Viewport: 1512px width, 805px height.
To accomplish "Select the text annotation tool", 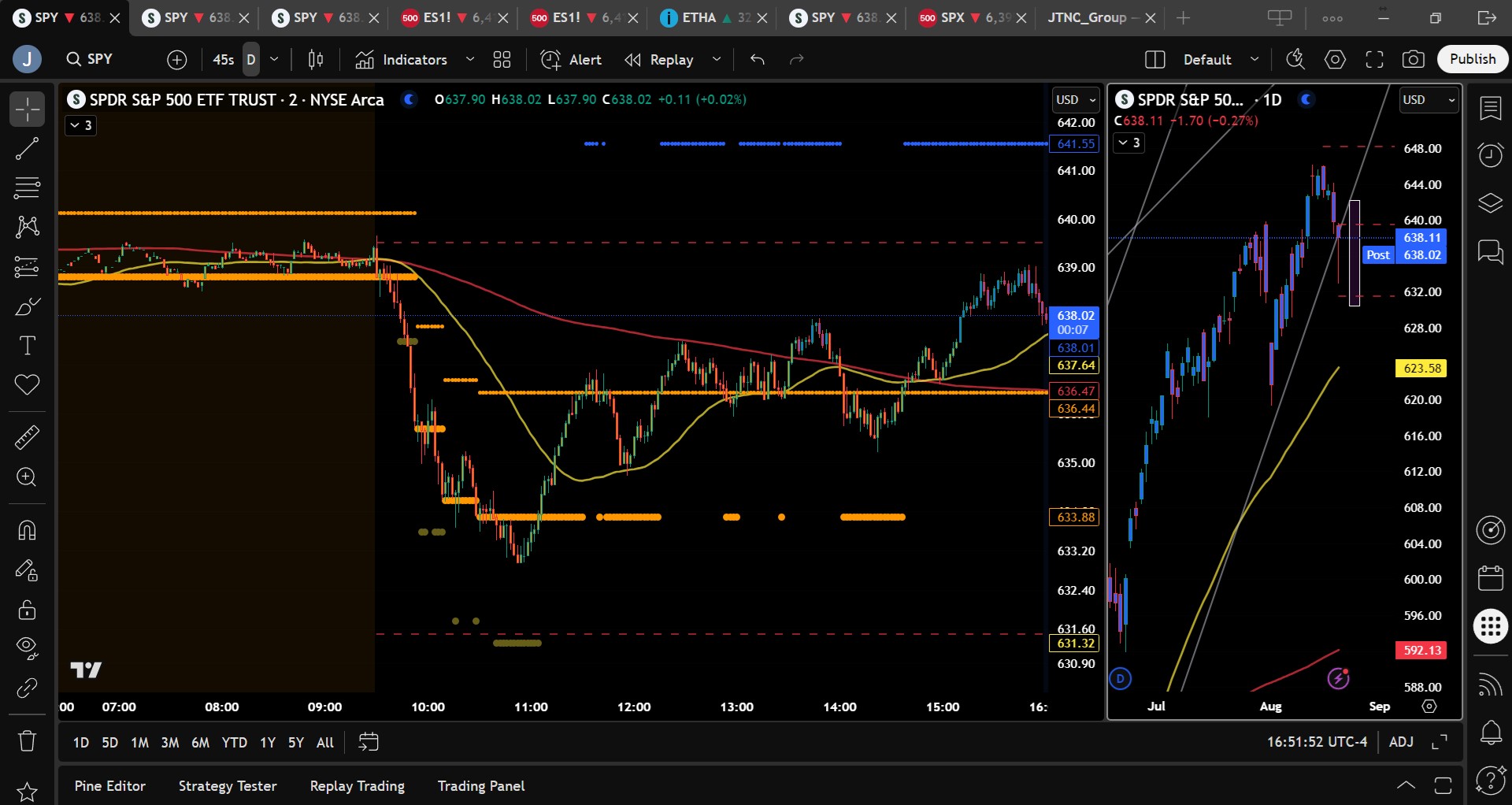I will click(x=27, y=345).
